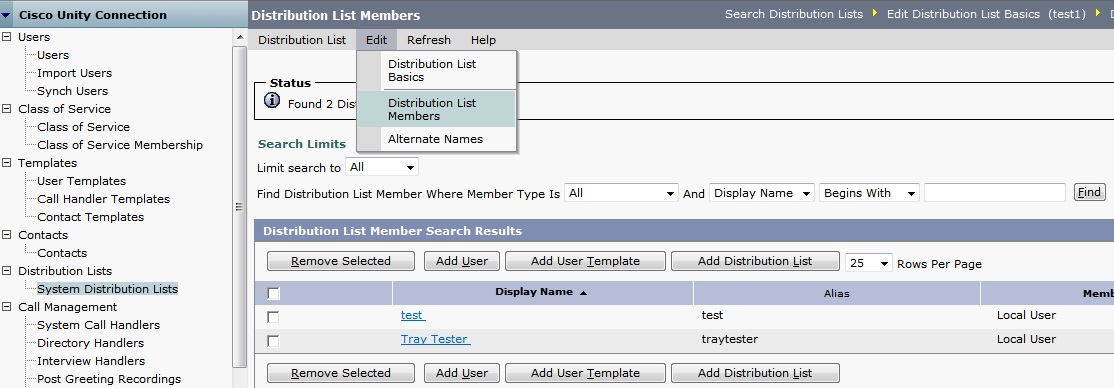Image resolution: width=1114 pixels, height=388 pixels.
Task: Check the box for member test
Action: 274,316
